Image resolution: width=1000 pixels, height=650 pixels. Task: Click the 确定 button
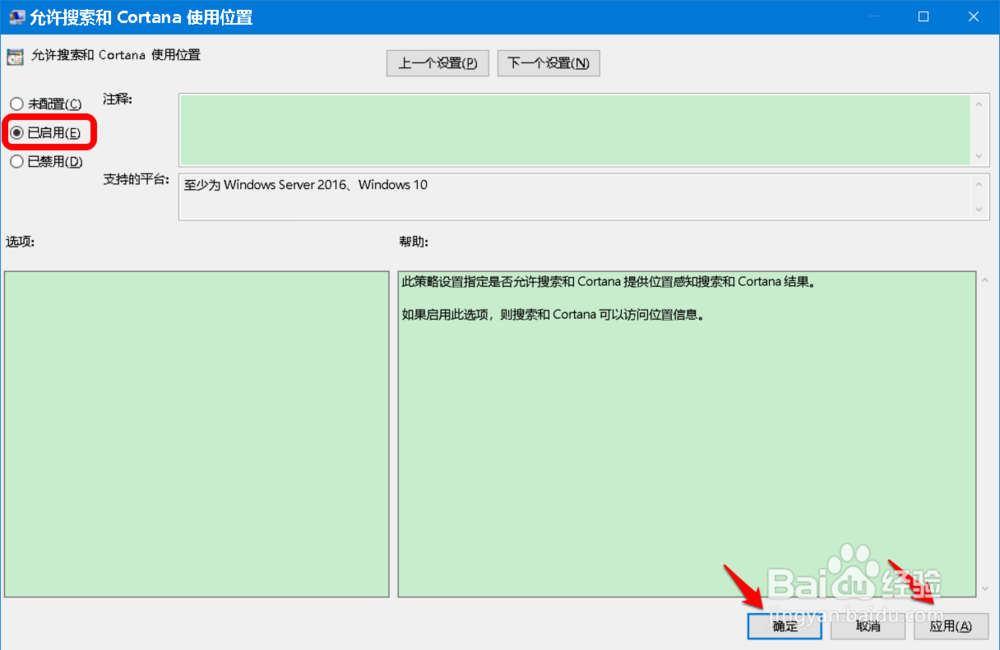coord(784,626)
